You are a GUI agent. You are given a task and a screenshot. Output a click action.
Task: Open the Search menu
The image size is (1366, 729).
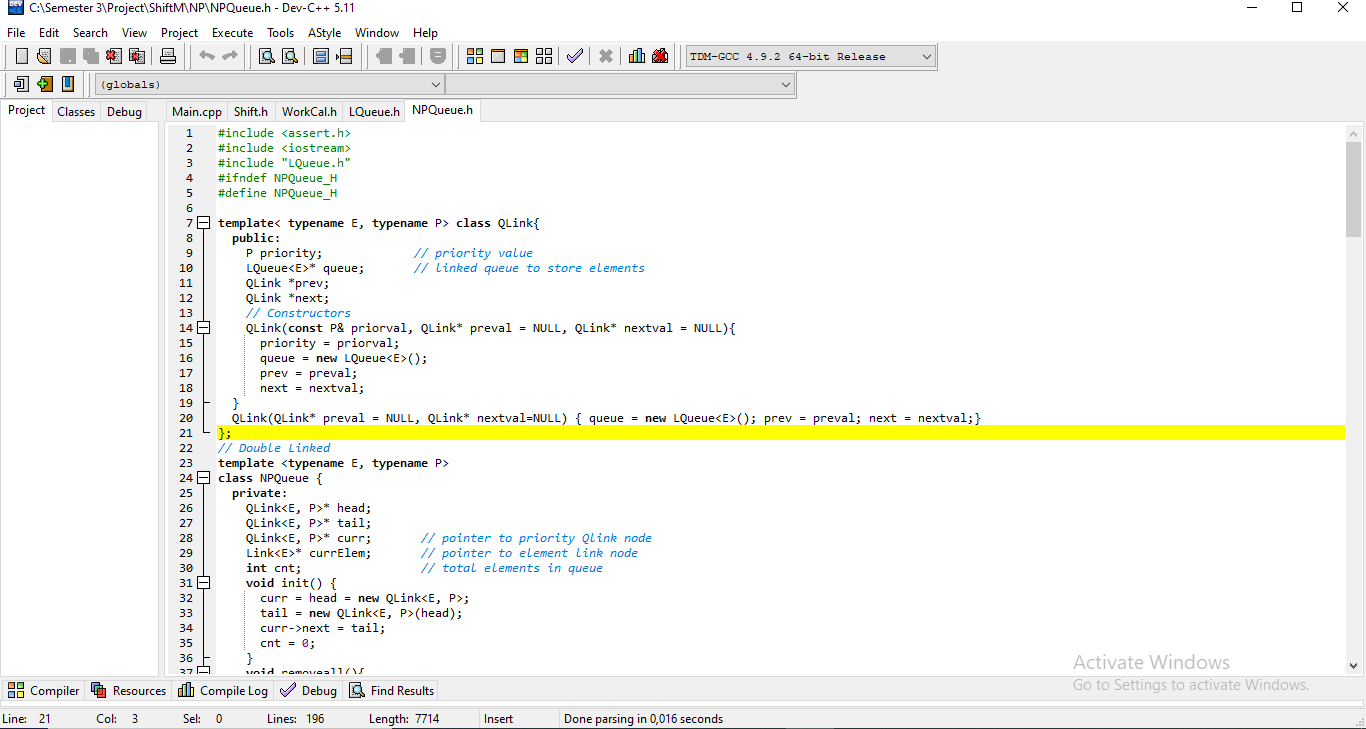tap(90, 33)
